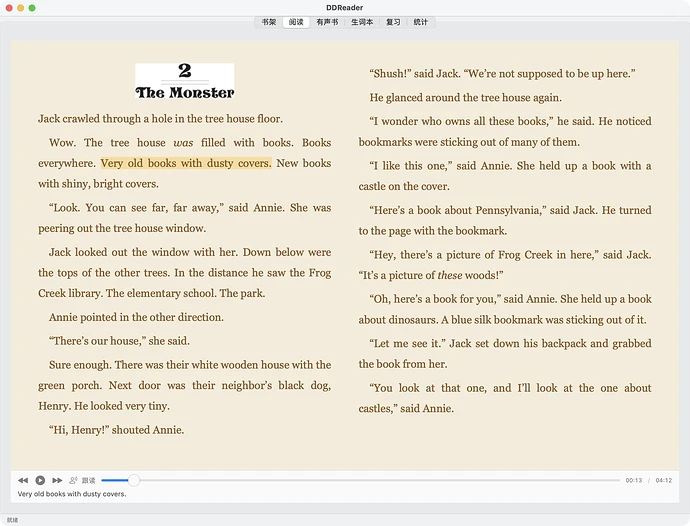Click the highlighted sentence 'Very old books with dusty covers.'
Viewport: 690px width, 526px height.
point(186,163)
